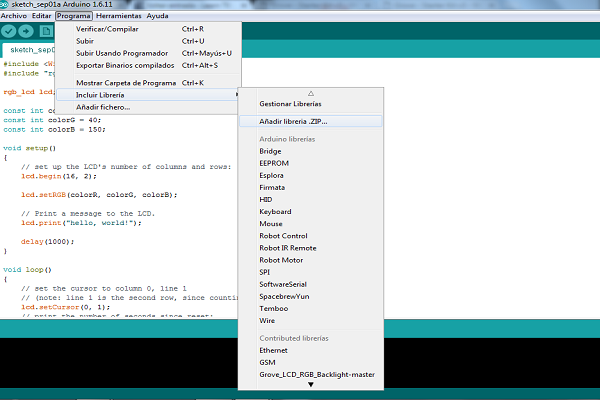Screen dimensions: 600x400
Task: Click the lcd.setRGB(colorR, colorG, colorB) line
Action: (99, 195)
